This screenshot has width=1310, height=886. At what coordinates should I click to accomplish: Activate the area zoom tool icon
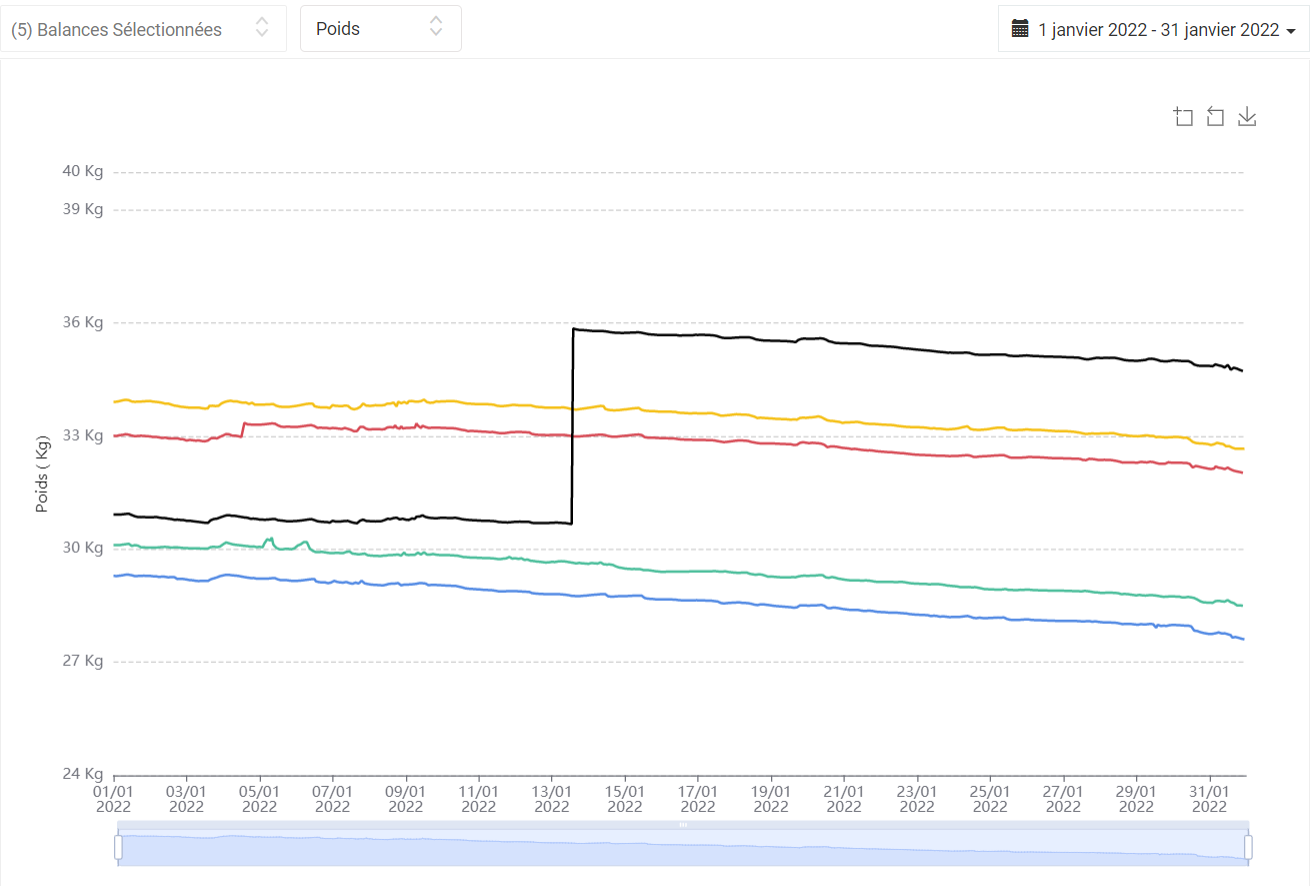[1183, 117]
